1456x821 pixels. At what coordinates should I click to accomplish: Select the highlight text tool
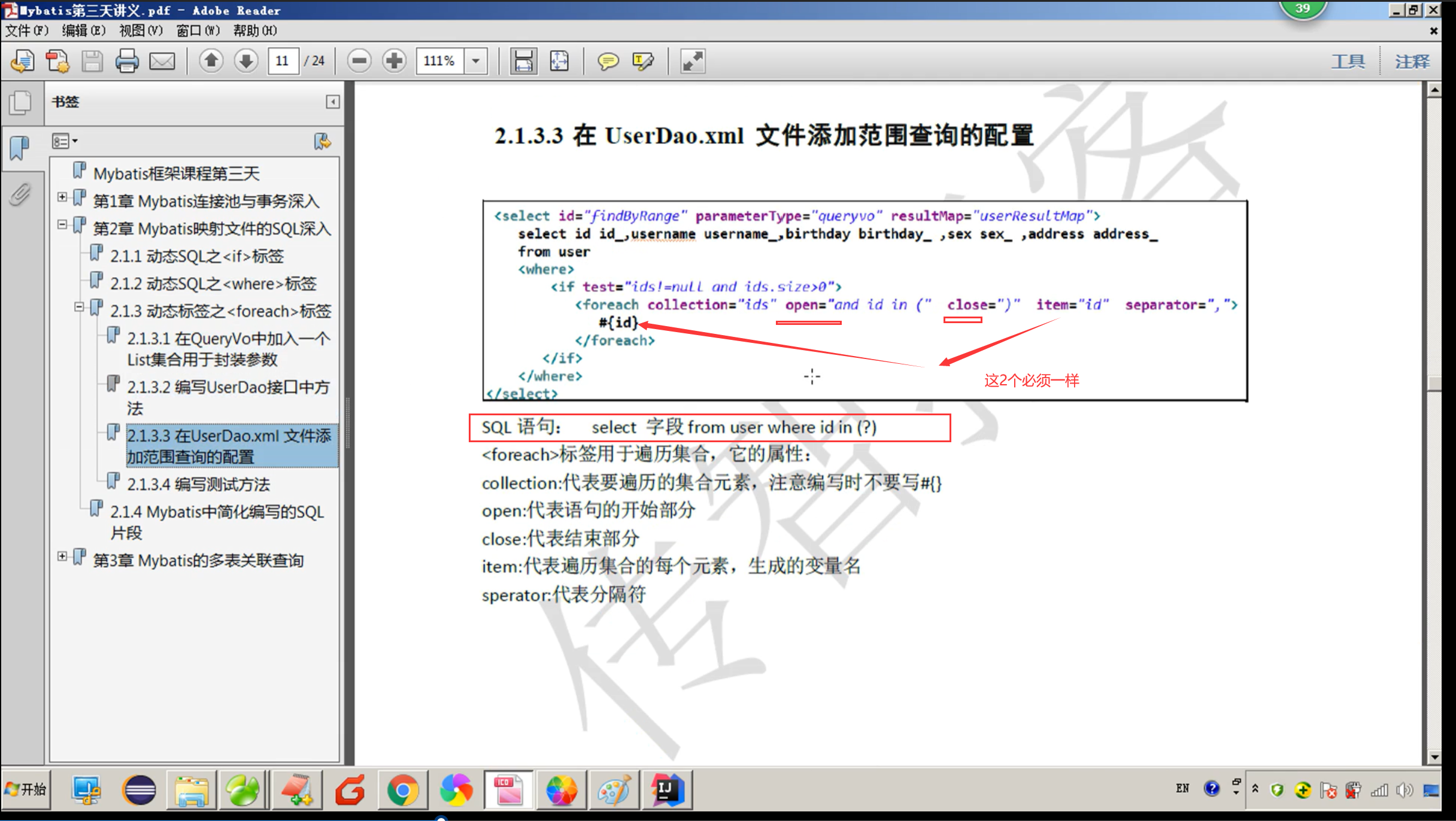(643, 61)
